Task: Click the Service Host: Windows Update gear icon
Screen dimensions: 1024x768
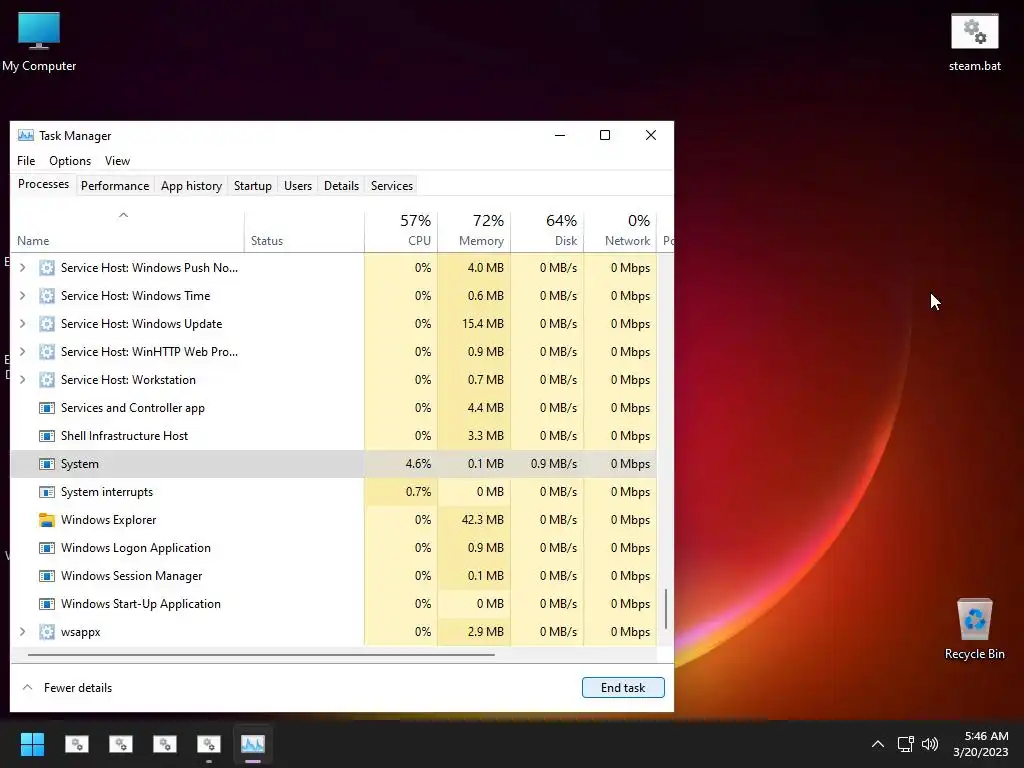Action: (x=46, y=324)
